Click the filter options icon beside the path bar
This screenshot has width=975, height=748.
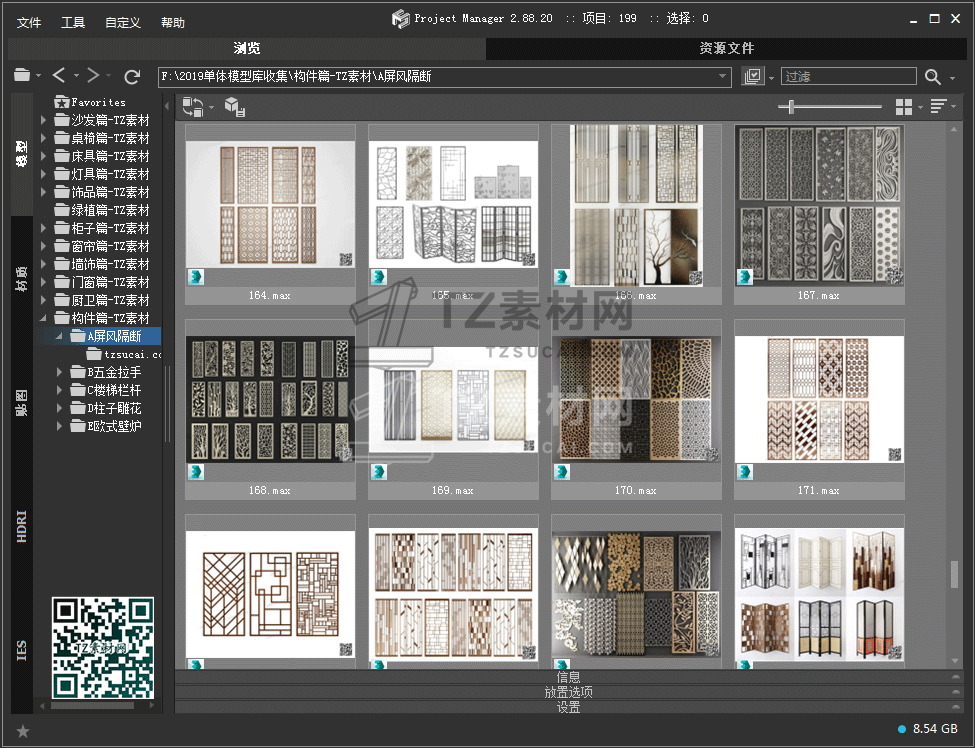753,77
